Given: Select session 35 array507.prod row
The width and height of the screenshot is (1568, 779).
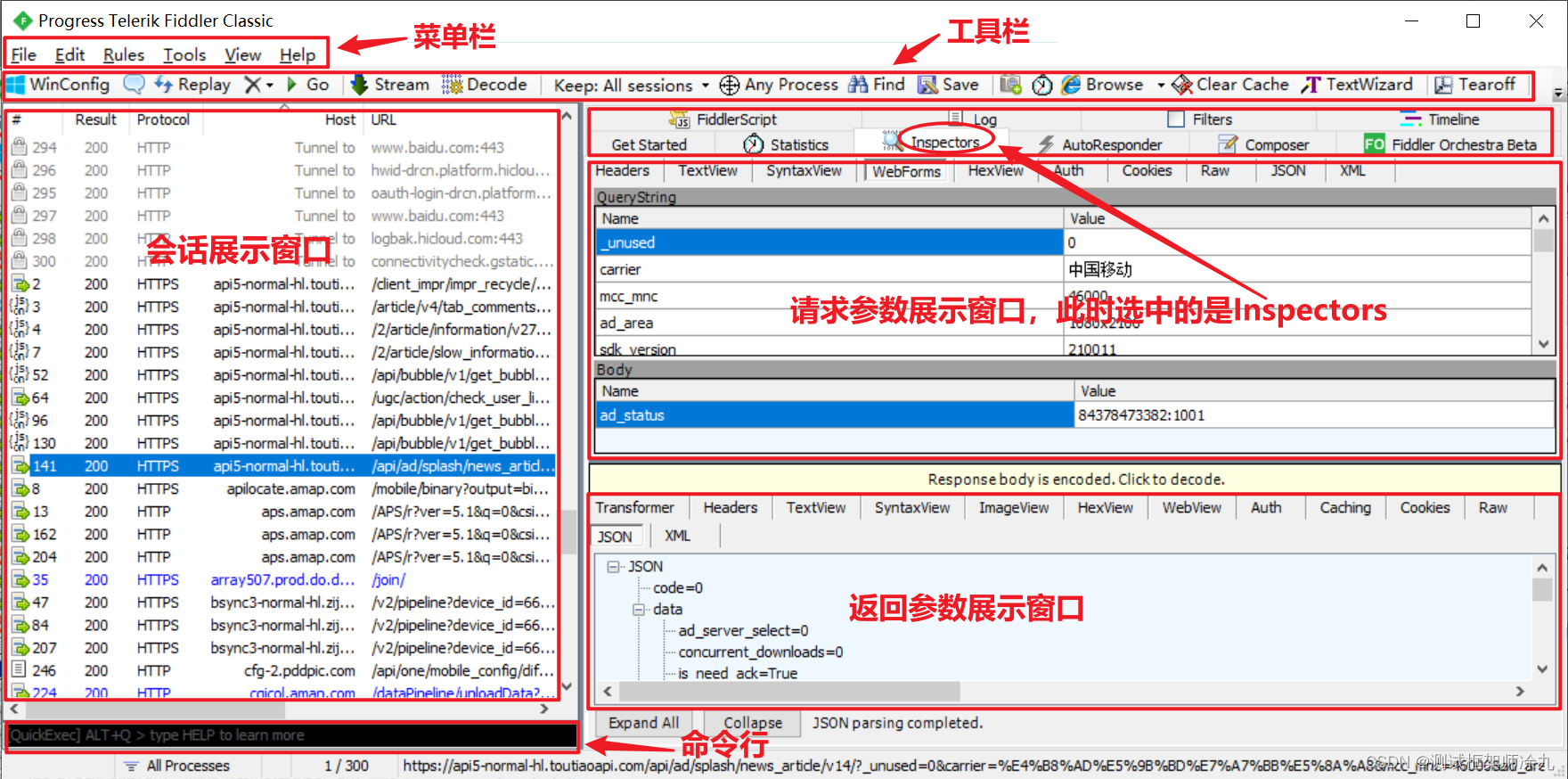Looking at the screenshot, I should click(x=283, y=579).
